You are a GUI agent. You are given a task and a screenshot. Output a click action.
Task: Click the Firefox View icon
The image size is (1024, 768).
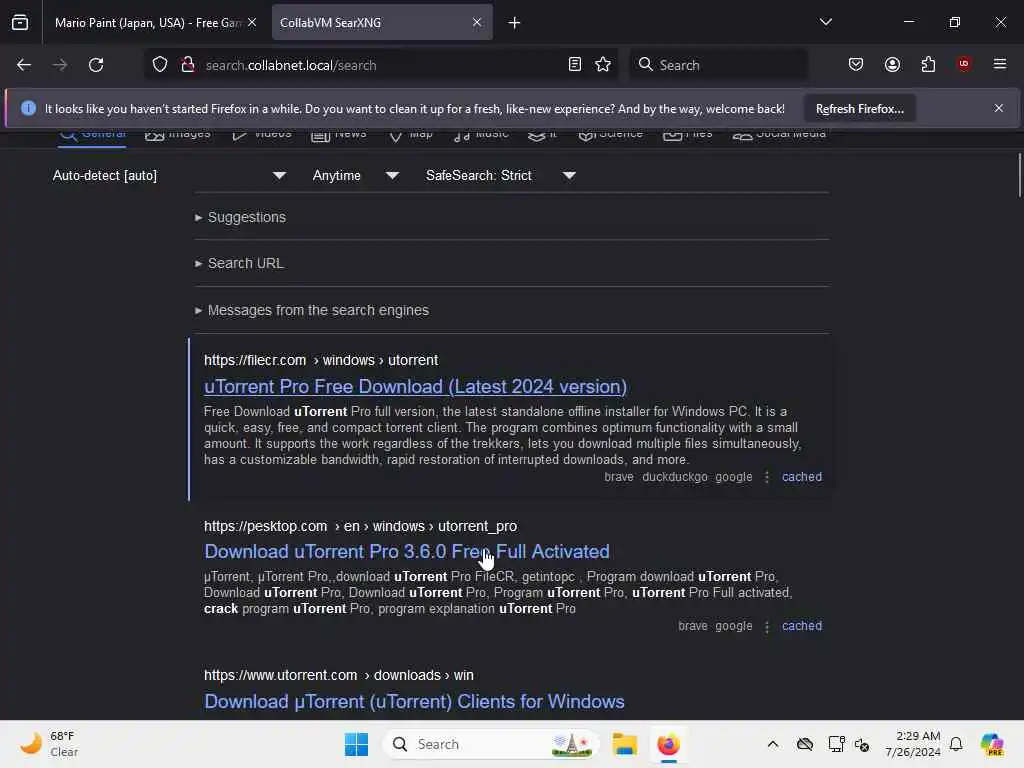(20, 23)
